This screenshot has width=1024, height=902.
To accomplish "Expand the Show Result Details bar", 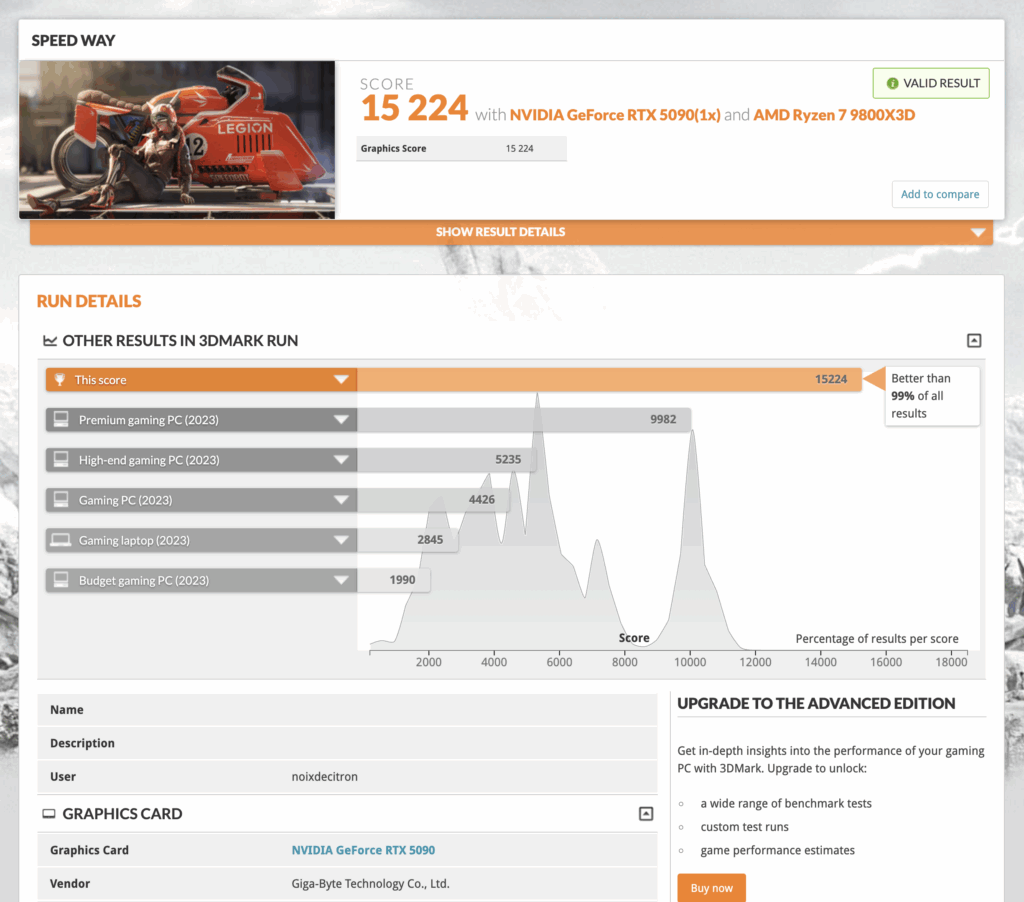I will [x=977, y=233].
